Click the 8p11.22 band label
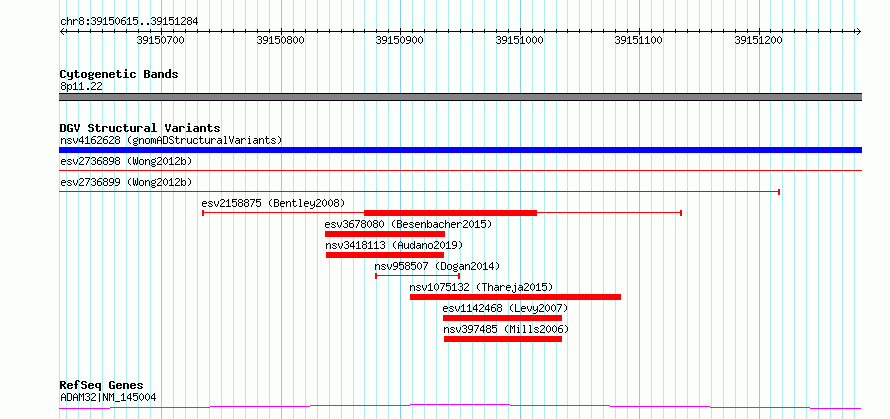The width and height of the screenshot is (890, 419). (x=81, y=87)
